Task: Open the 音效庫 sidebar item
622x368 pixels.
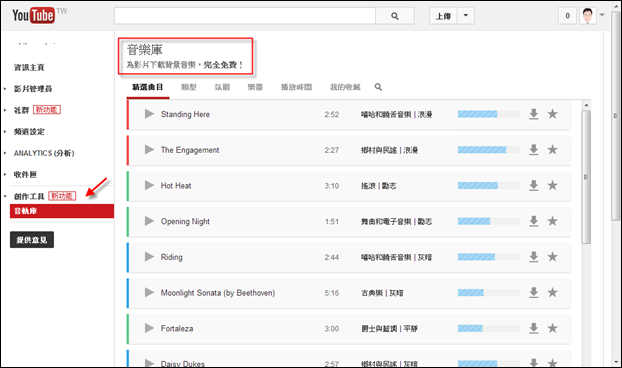Action: pos(62,211)
